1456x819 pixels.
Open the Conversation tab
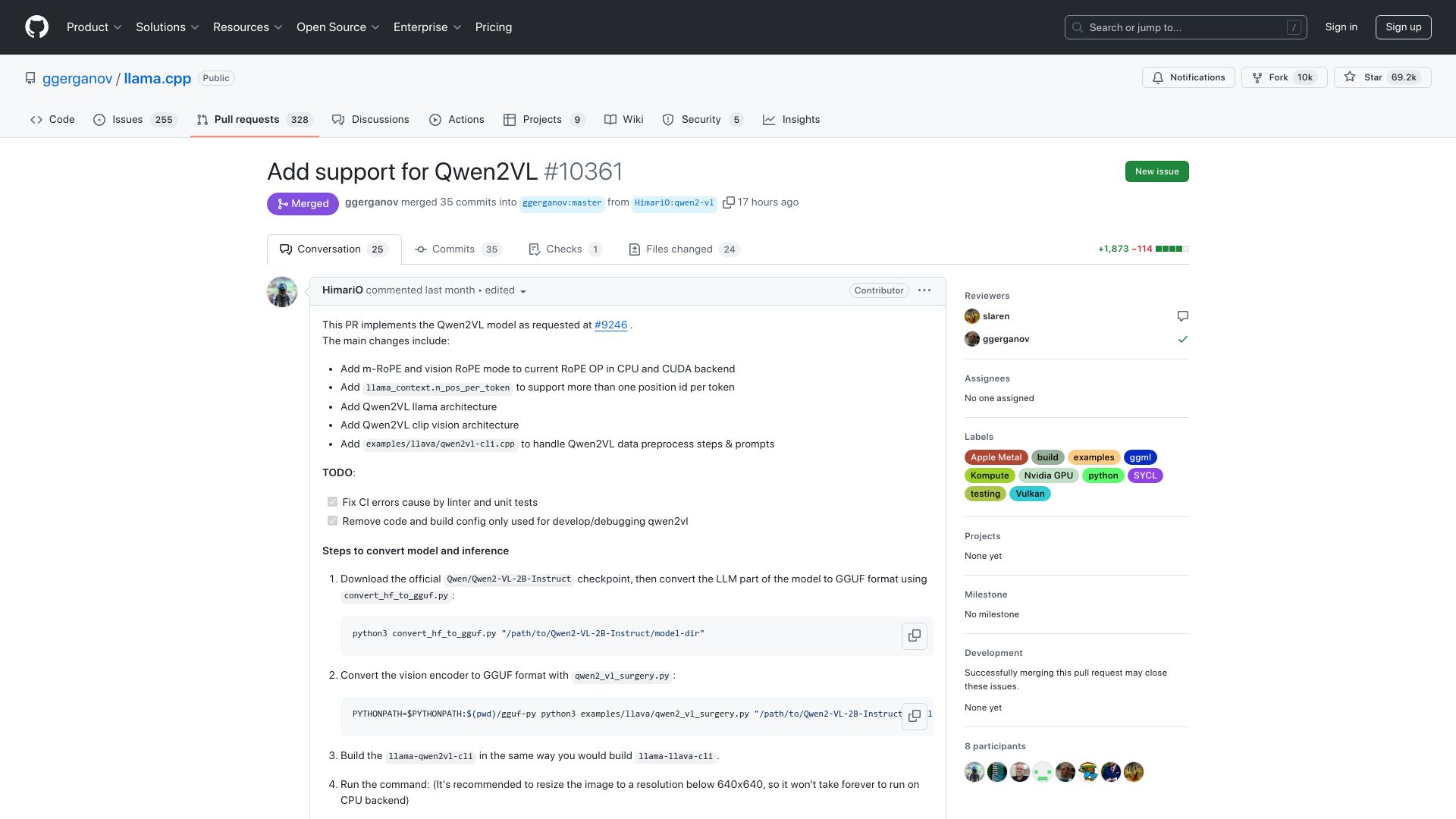(334, 249)
